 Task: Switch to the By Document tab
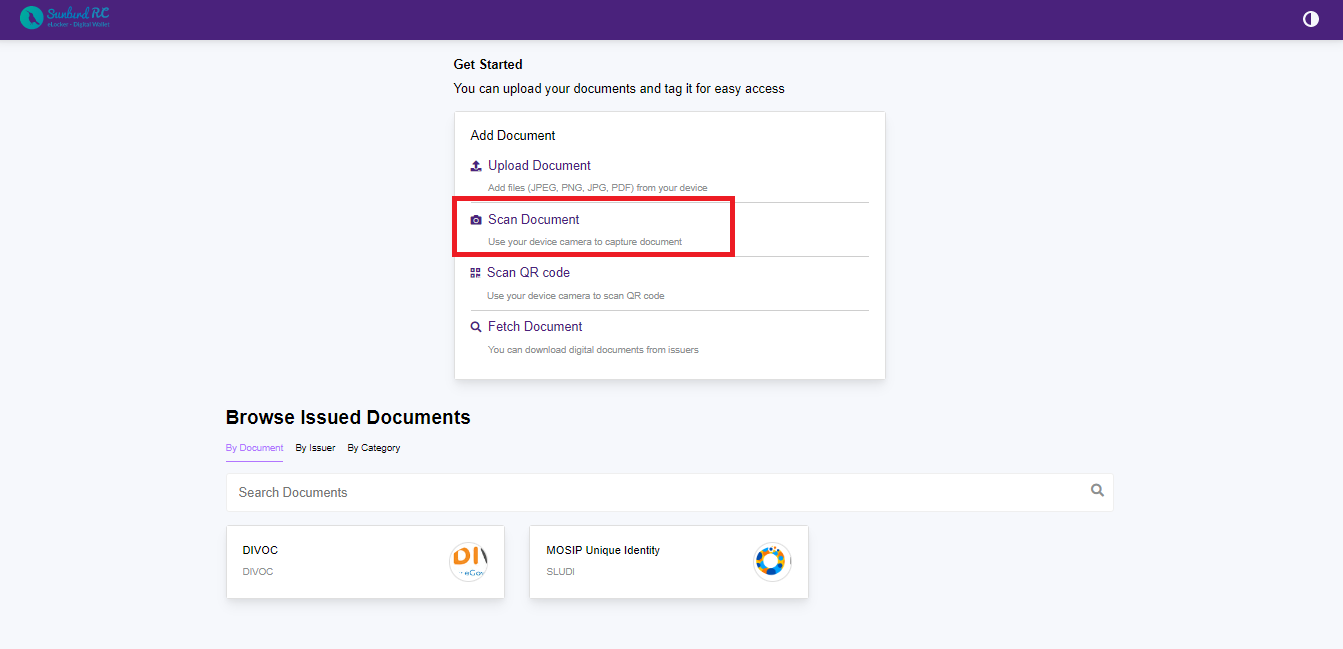[254, 448]
